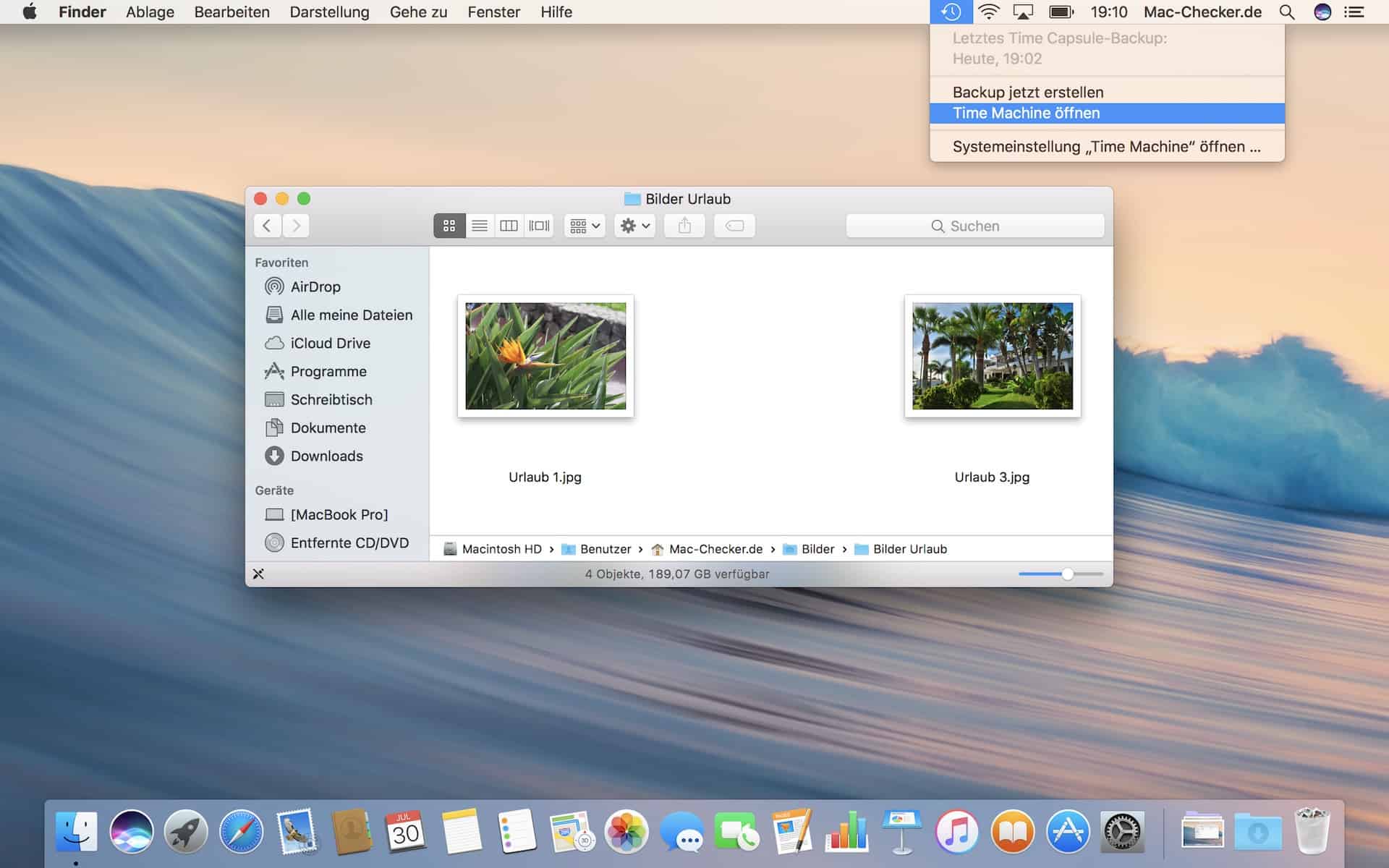Click the AirPlay display icon
1389x868 pixels.
(1023, 12)
